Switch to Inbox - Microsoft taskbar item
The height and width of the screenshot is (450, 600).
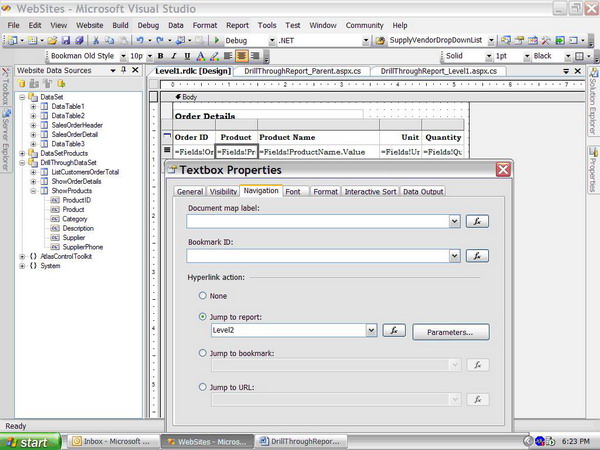pyautogui.click(x=114, y=441)
